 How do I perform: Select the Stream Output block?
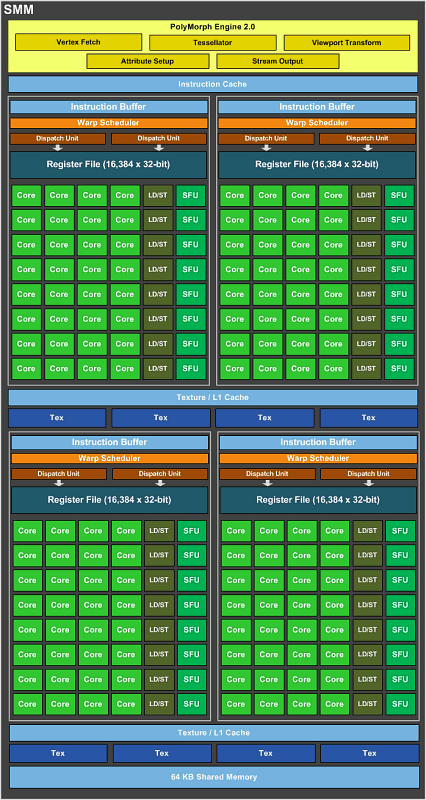(x=278, y=61)
